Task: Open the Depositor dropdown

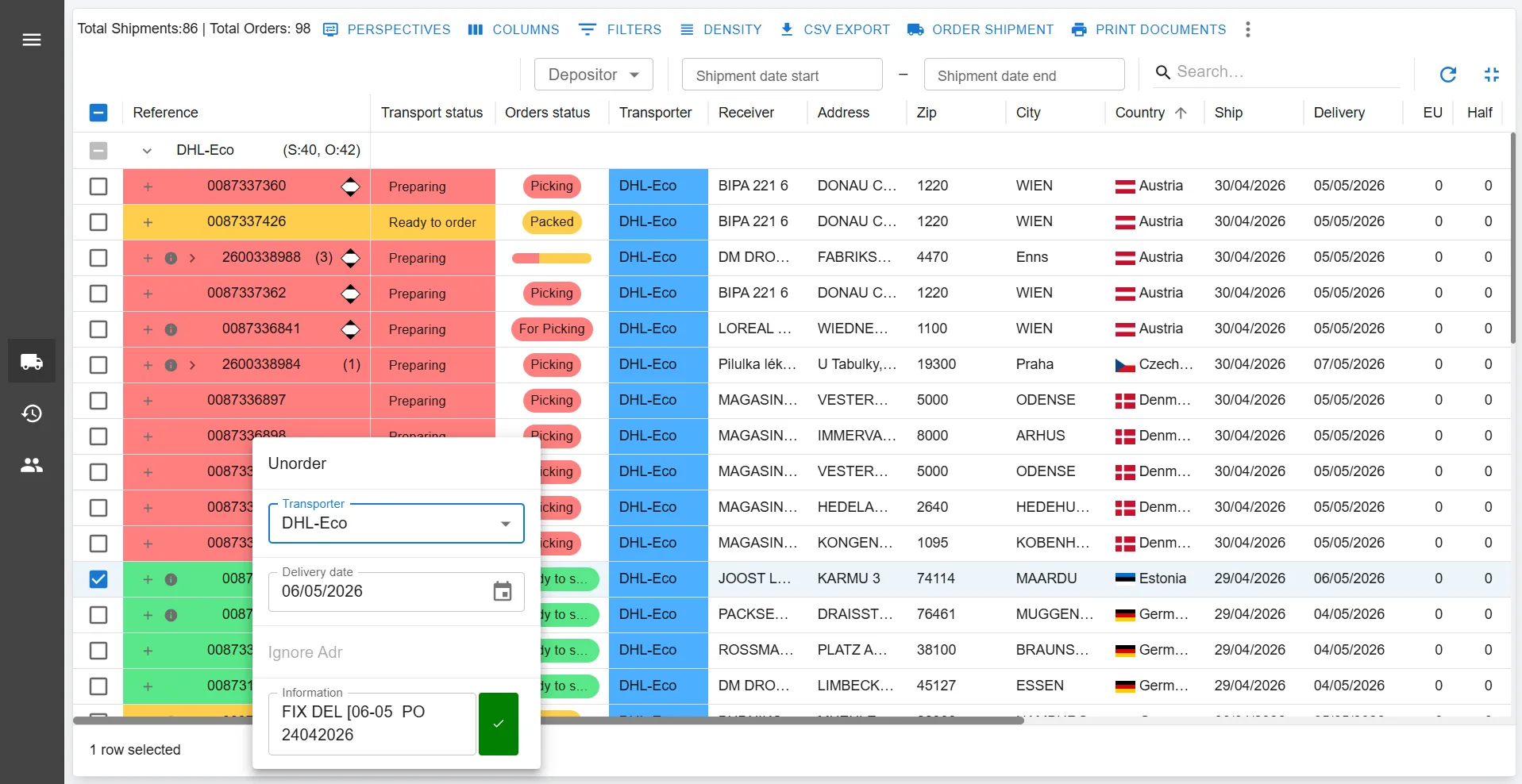Action: (x=594, y=75)
